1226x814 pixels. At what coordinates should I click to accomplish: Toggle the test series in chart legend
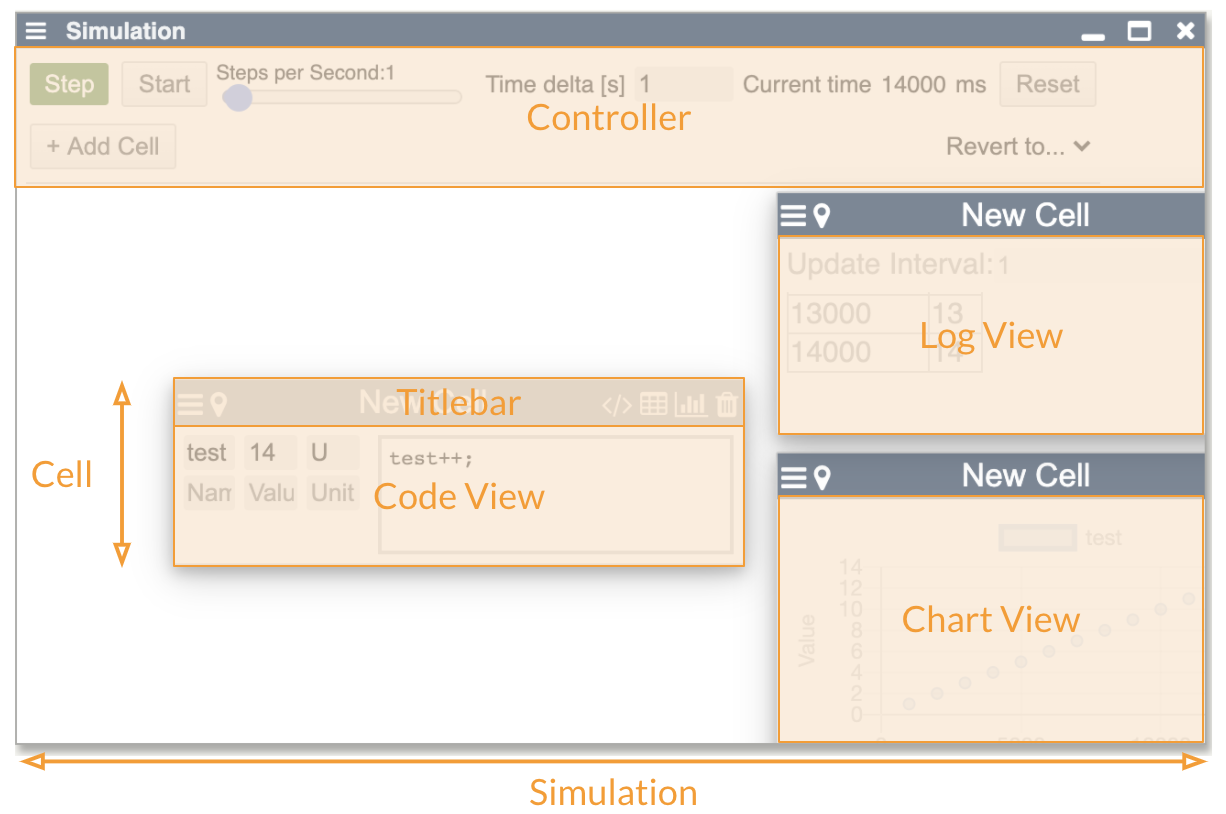coord(1038,538)
